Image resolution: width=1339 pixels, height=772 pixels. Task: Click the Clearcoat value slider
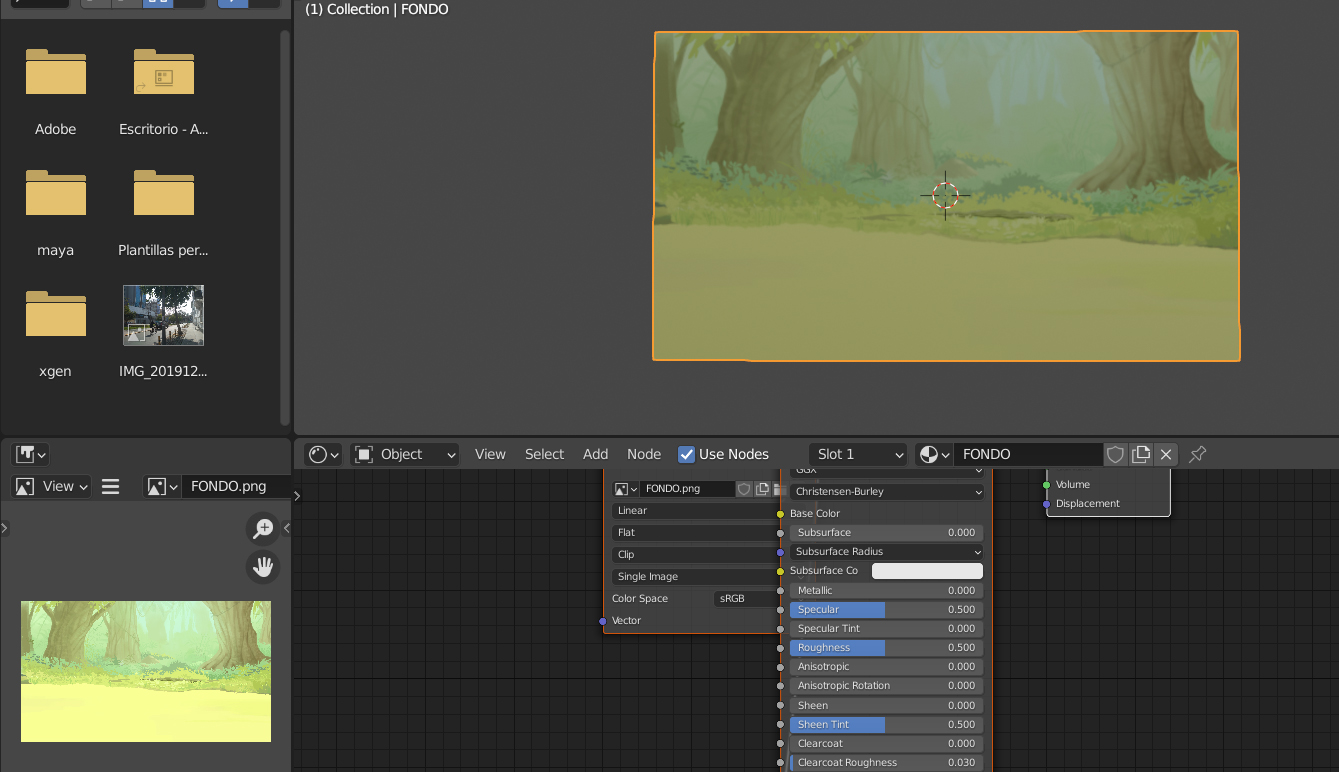pyautogui.click(x=886, y=744)
